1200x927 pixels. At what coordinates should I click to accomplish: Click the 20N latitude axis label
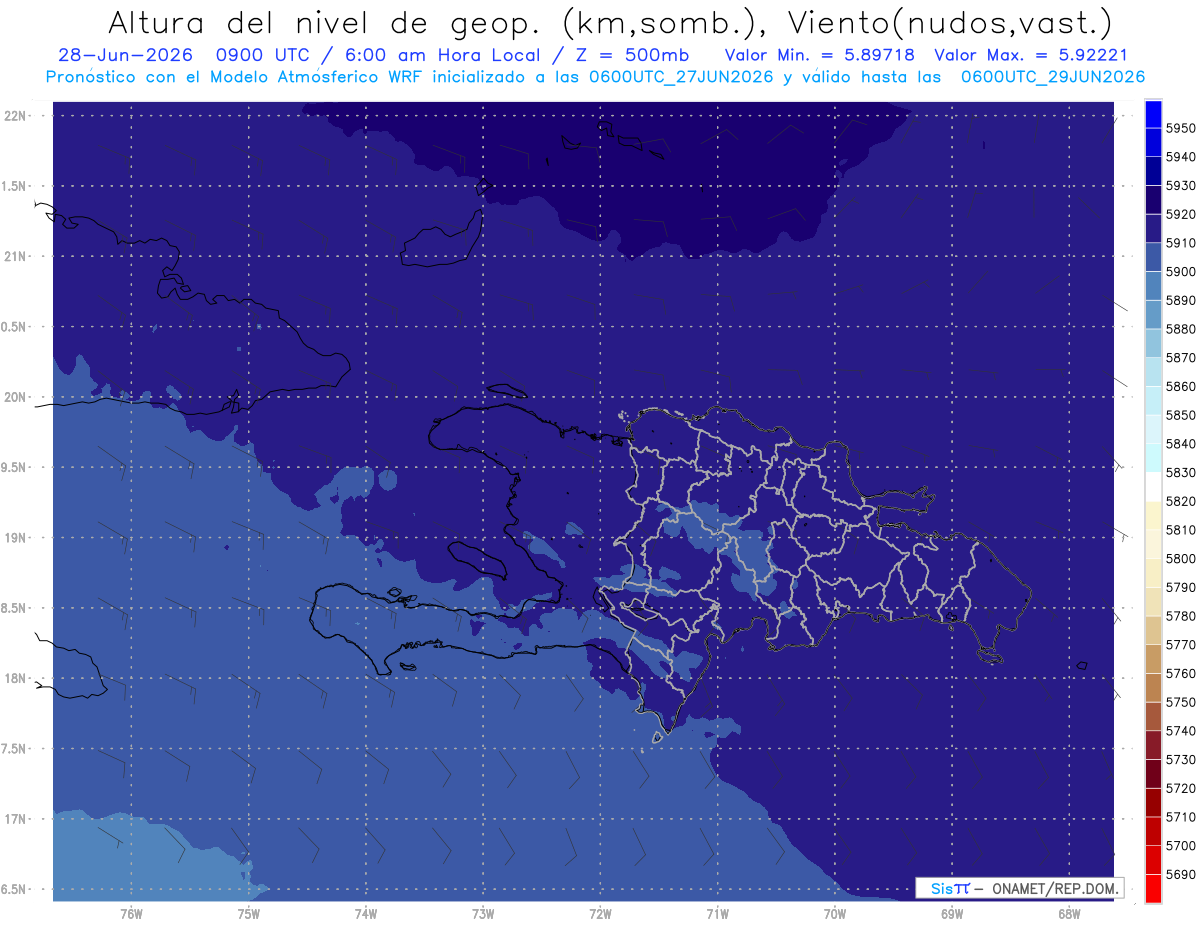[17, 397]
